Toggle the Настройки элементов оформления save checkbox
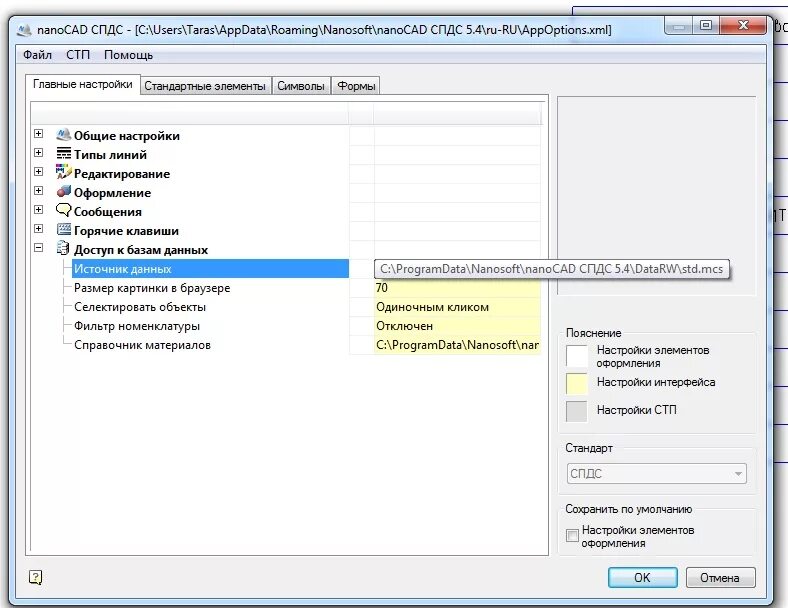 click(572, 536)
